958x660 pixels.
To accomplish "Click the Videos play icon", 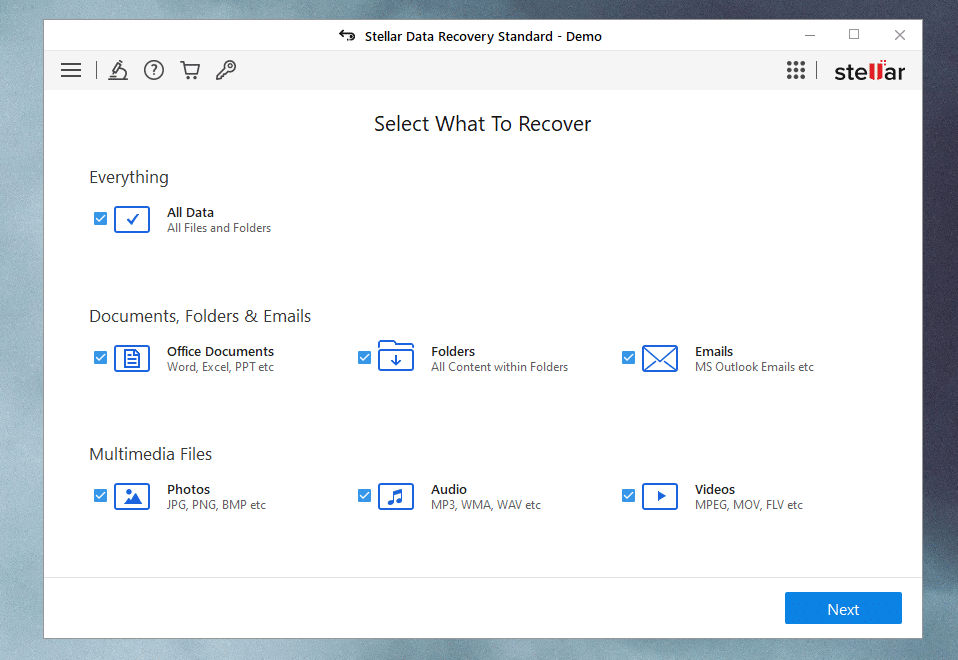I will (x=660, y=496).
